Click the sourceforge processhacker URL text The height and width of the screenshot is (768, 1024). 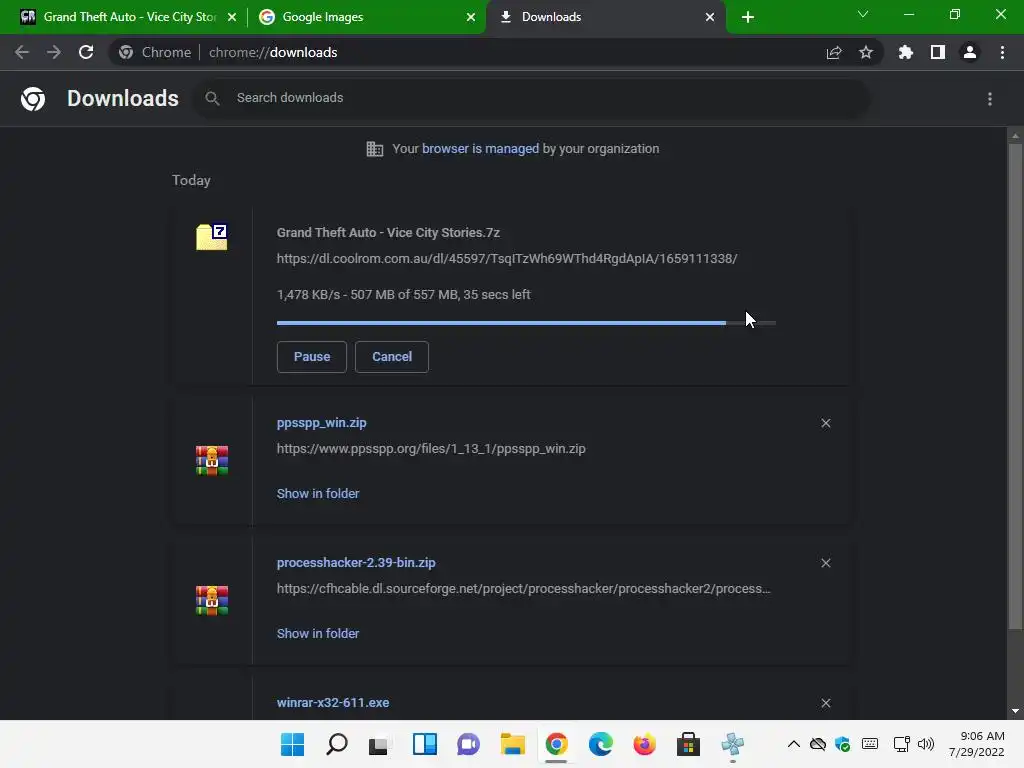point(524,588)
